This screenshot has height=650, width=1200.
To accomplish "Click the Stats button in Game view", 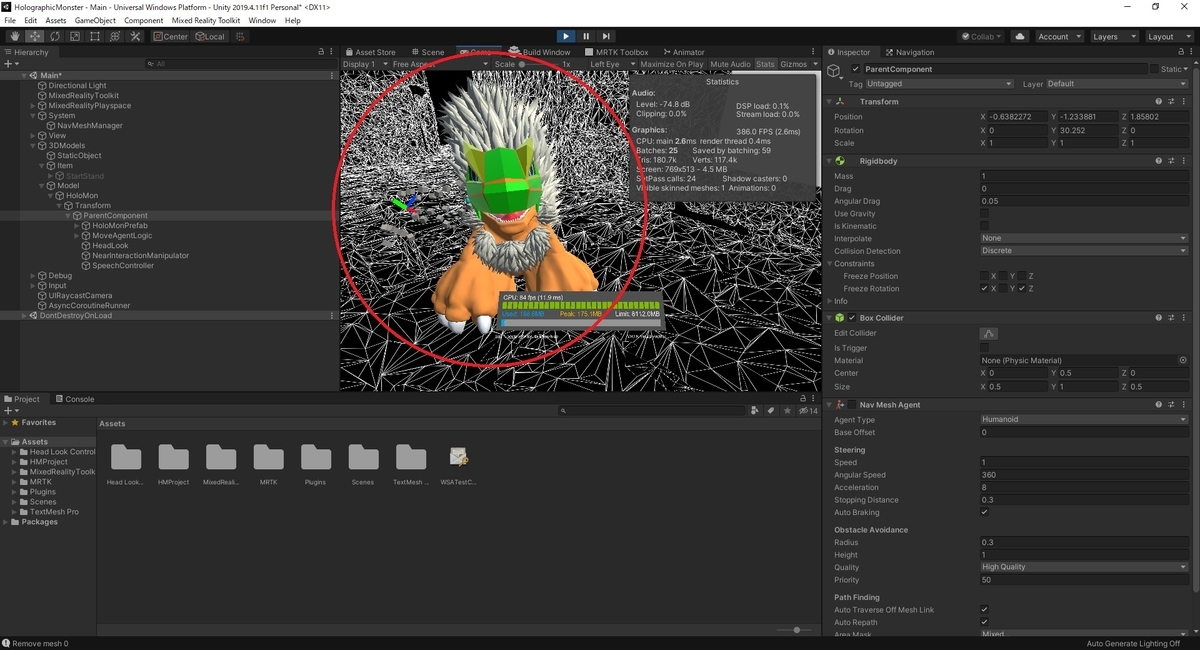I will [765, 64].
